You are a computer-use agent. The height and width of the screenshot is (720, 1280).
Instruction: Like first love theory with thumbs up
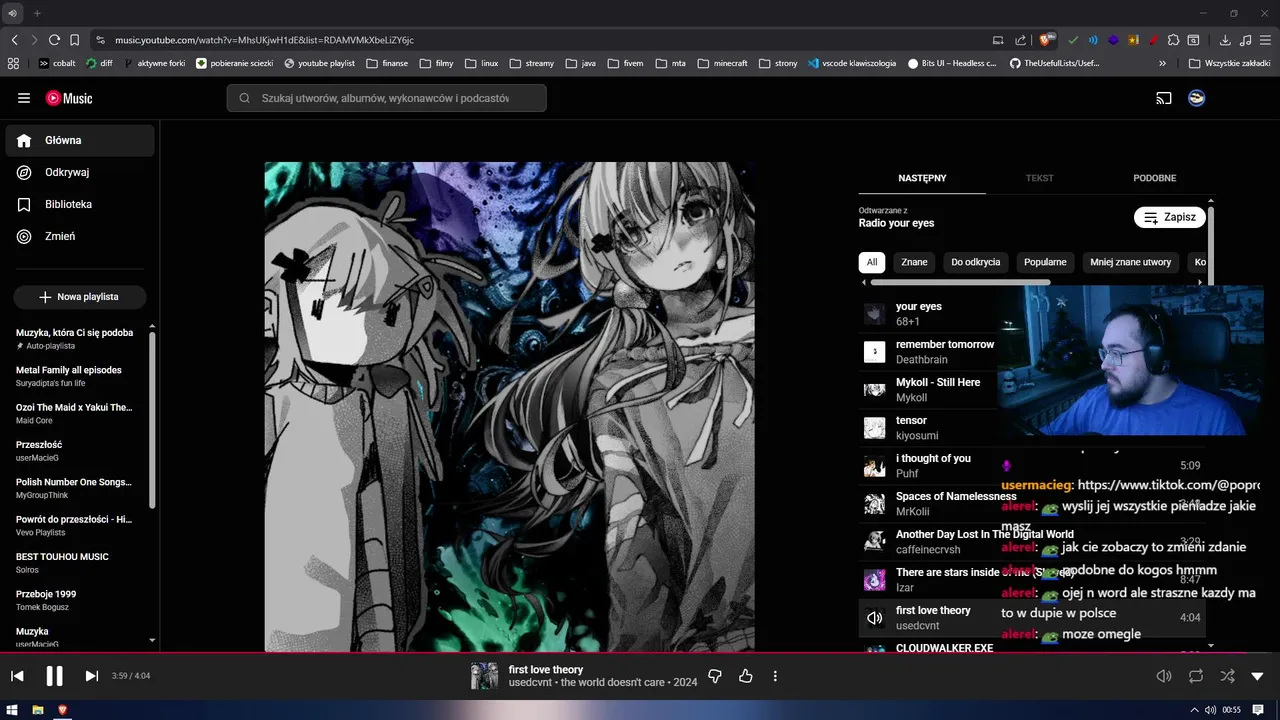click(x=745, y=676)
